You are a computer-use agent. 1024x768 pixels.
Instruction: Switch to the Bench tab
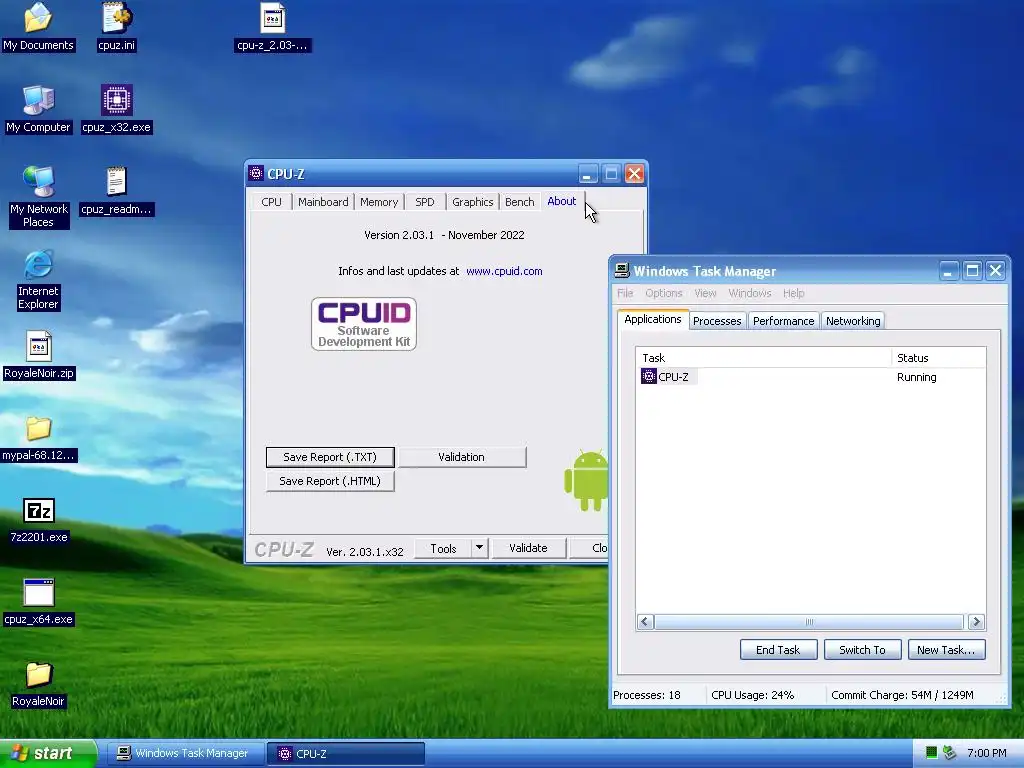(520, 202)
